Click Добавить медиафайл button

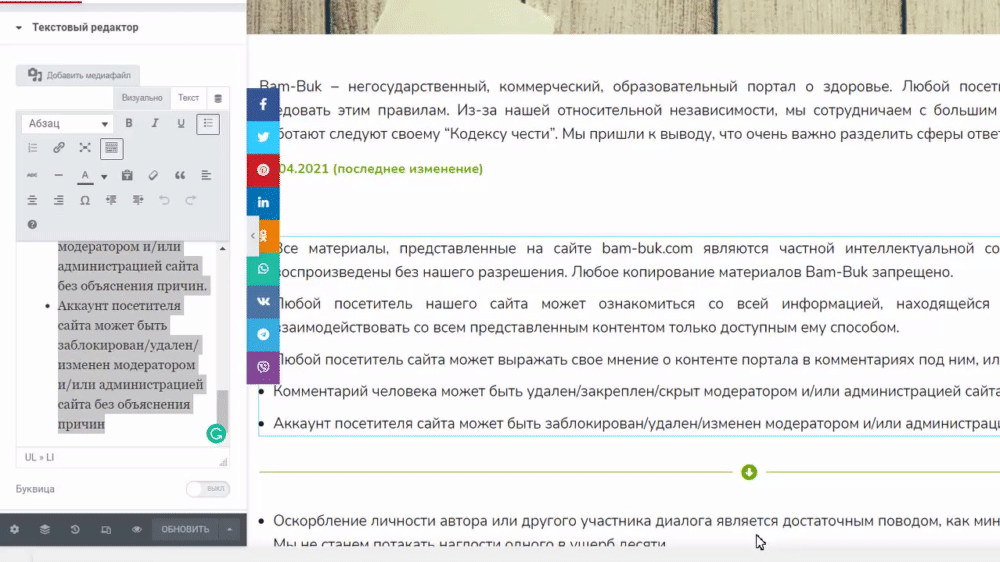[78, 75]
